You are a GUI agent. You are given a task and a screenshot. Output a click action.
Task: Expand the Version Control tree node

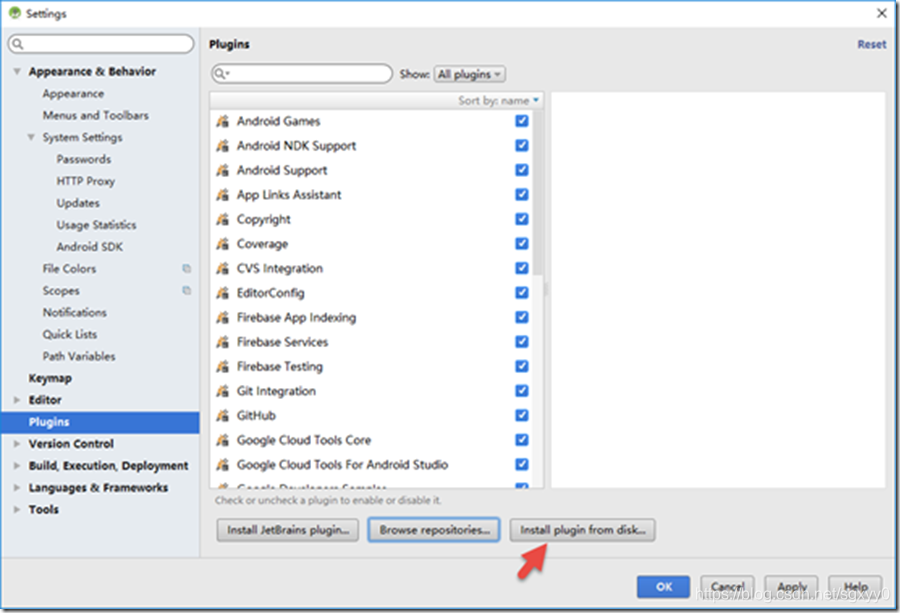17,444
